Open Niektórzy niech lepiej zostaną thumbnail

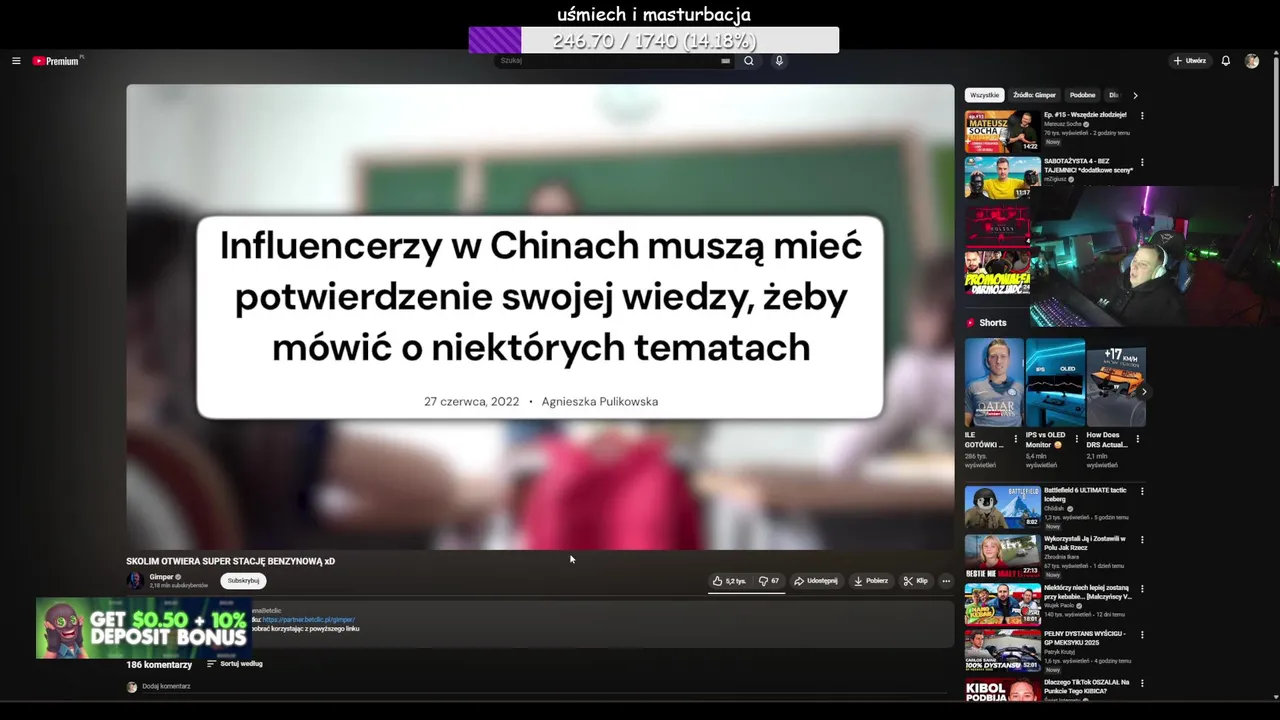point(1003,603)
